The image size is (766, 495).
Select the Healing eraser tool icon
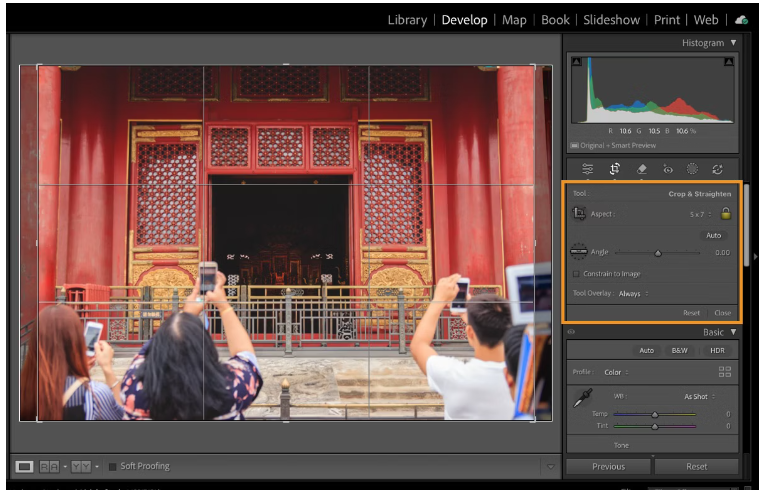click(x=641, y=169)
